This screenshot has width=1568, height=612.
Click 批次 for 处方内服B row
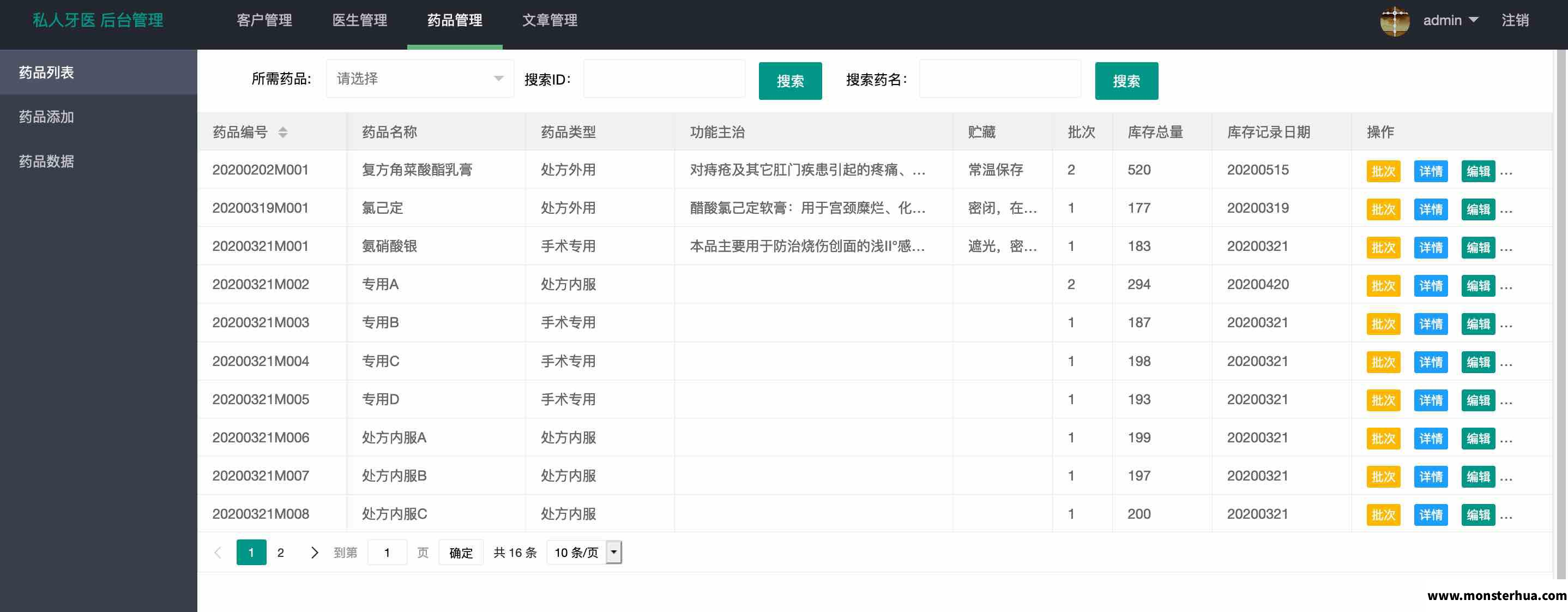tap(1384, 477)
